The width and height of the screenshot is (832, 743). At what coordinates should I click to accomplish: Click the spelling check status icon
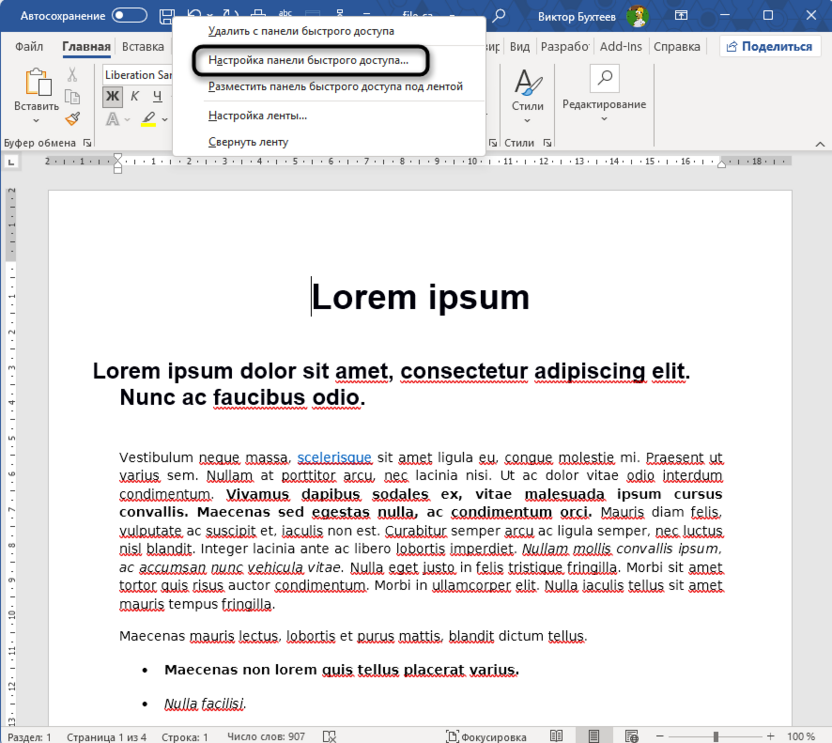click(330, 737)
